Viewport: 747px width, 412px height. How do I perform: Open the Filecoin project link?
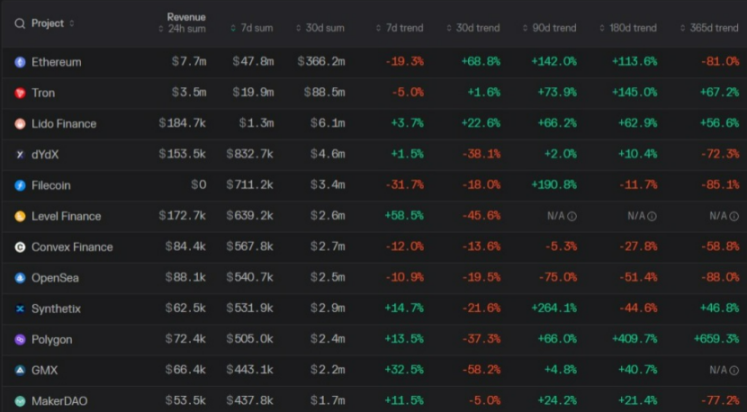[x=51, y=185]
